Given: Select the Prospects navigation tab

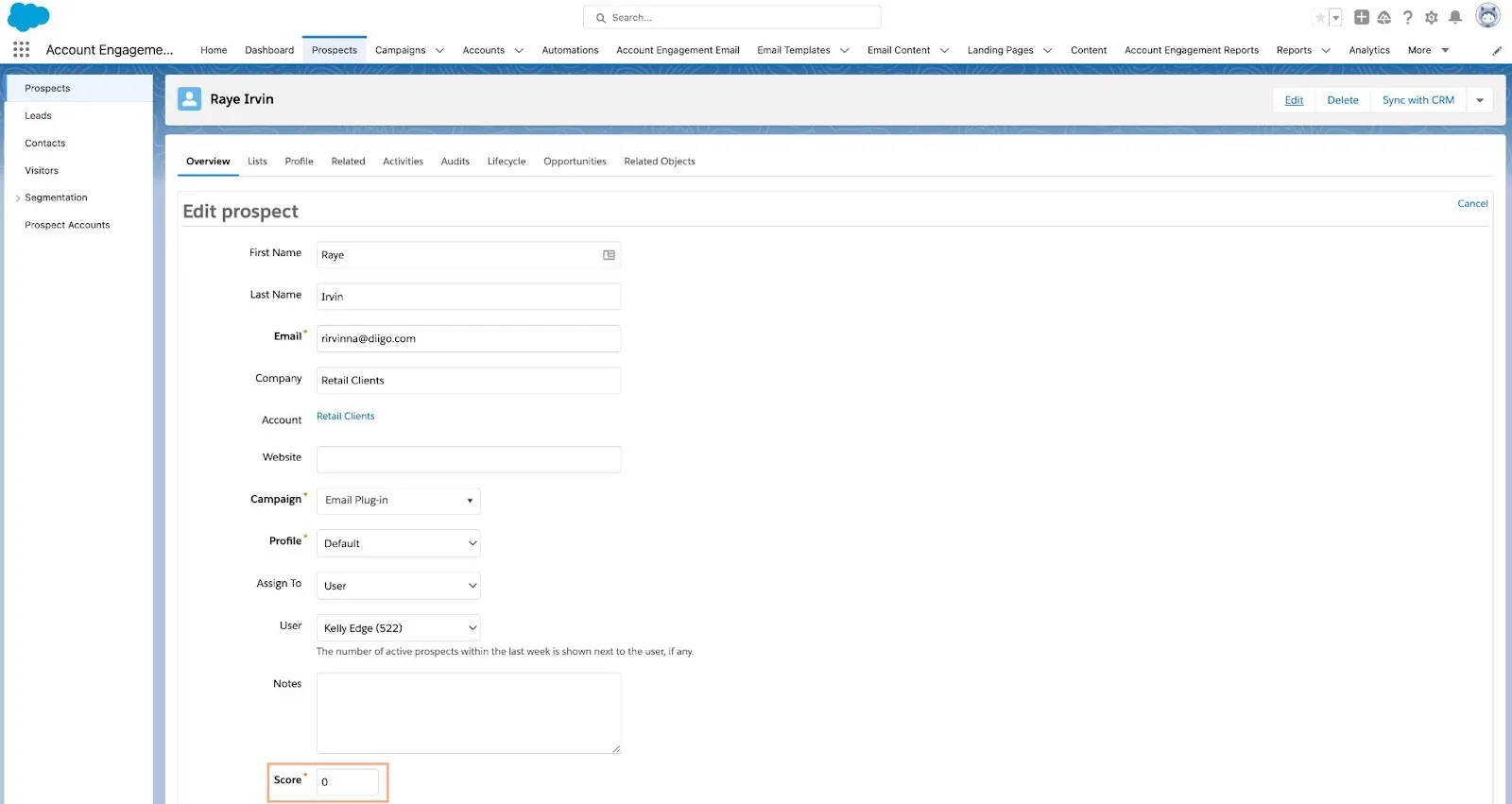Looking at the screenshot, I should coord(335,50).
